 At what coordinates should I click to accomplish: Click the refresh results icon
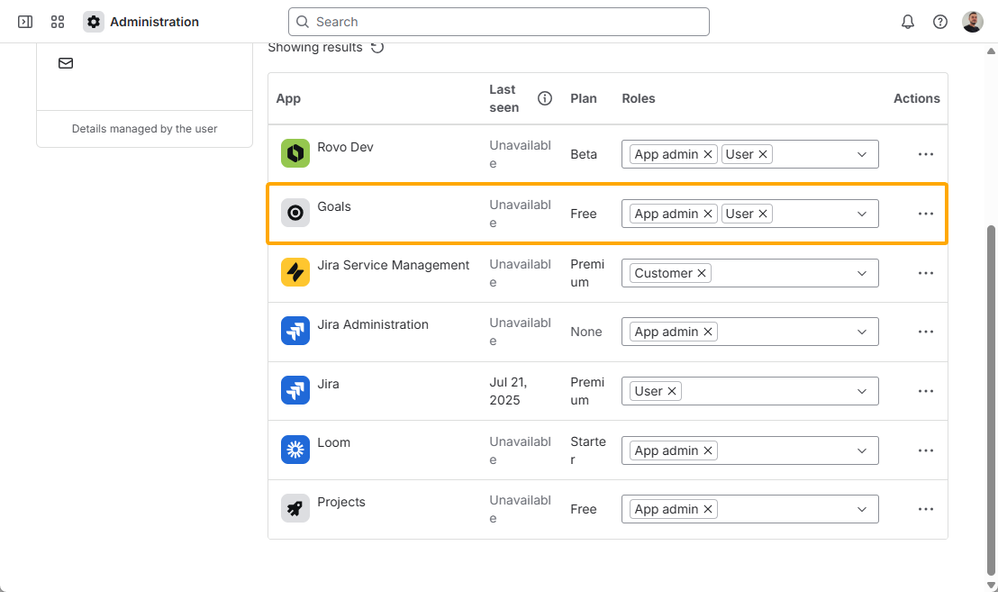pyautogui.click(x=377, y=47)
